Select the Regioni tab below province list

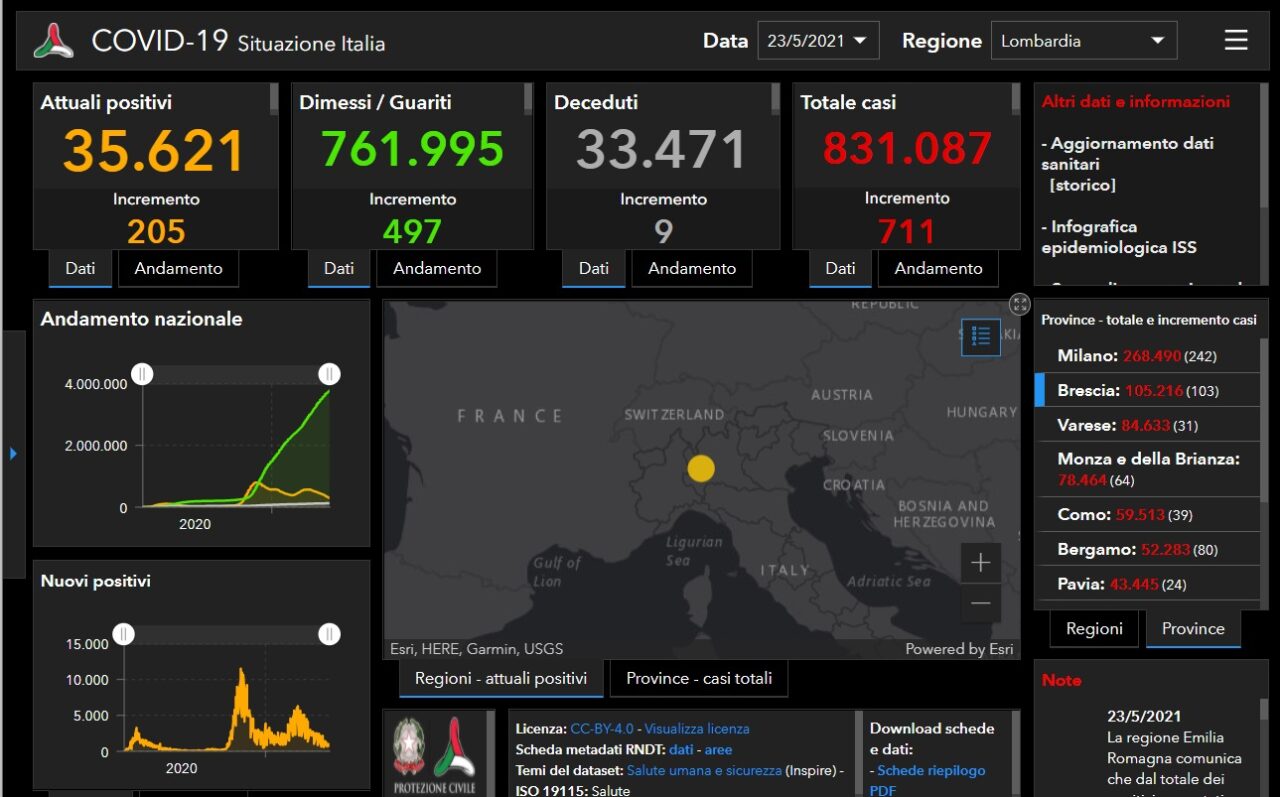click(x=1094, y=628)
